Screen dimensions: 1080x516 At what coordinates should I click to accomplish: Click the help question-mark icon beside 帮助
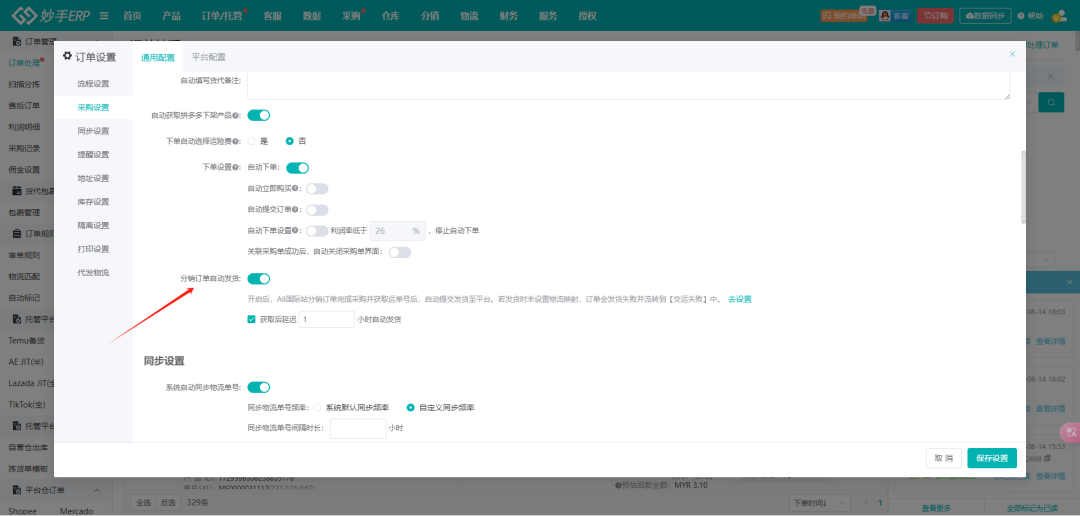(x=1019, y=16)
